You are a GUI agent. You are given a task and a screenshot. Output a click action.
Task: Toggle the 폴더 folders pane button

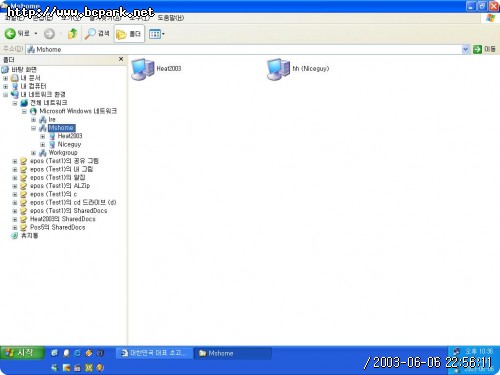pyautogui.click(x=129, y=34)
